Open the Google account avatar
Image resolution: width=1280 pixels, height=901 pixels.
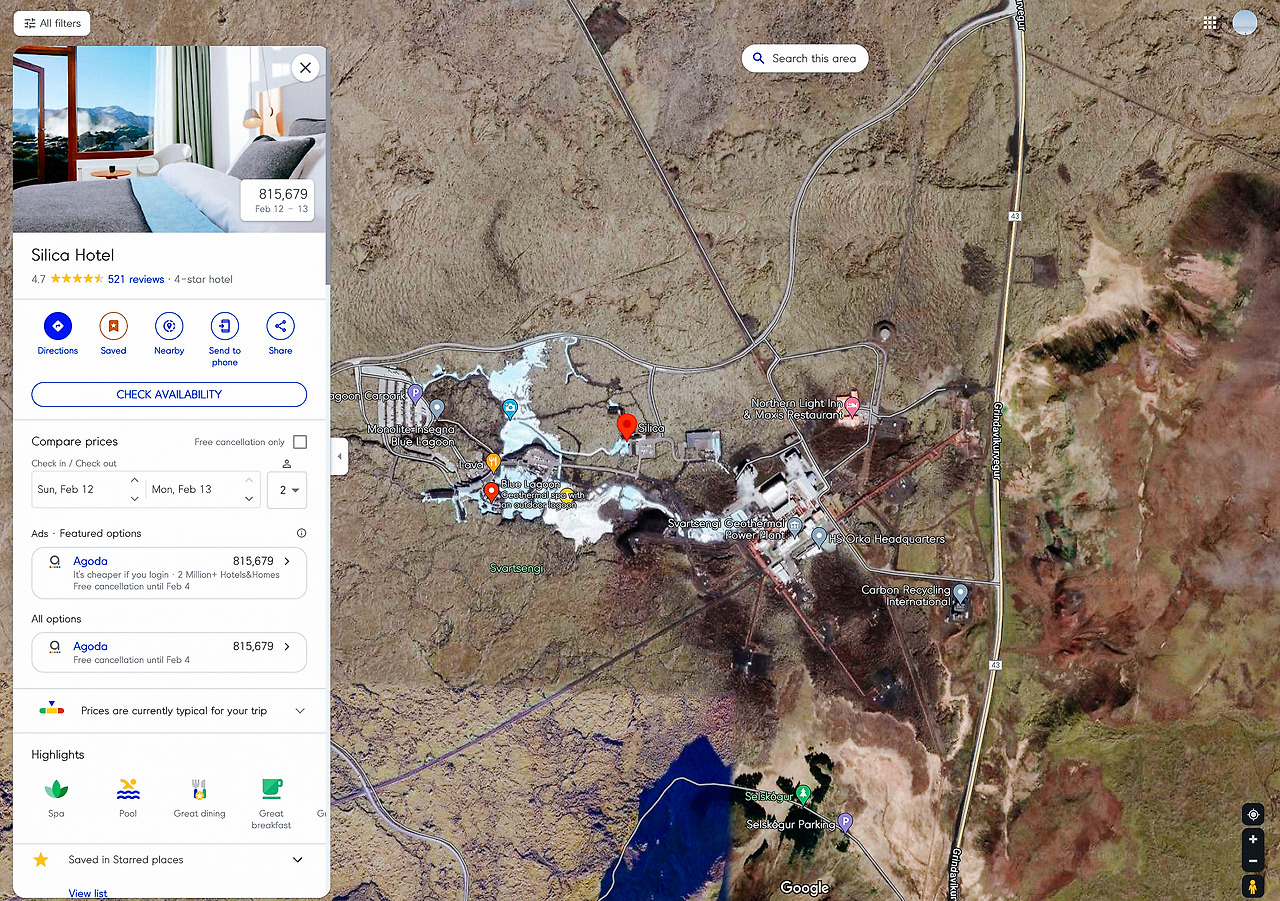pos(1244,23)
